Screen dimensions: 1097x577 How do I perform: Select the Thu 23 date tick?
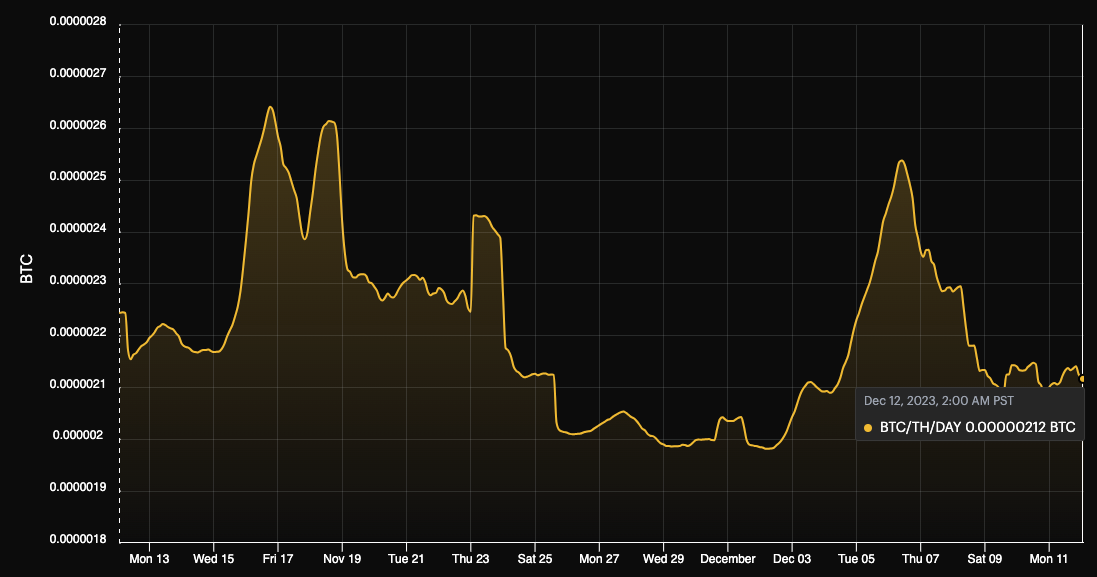click(x=471, y=559)
